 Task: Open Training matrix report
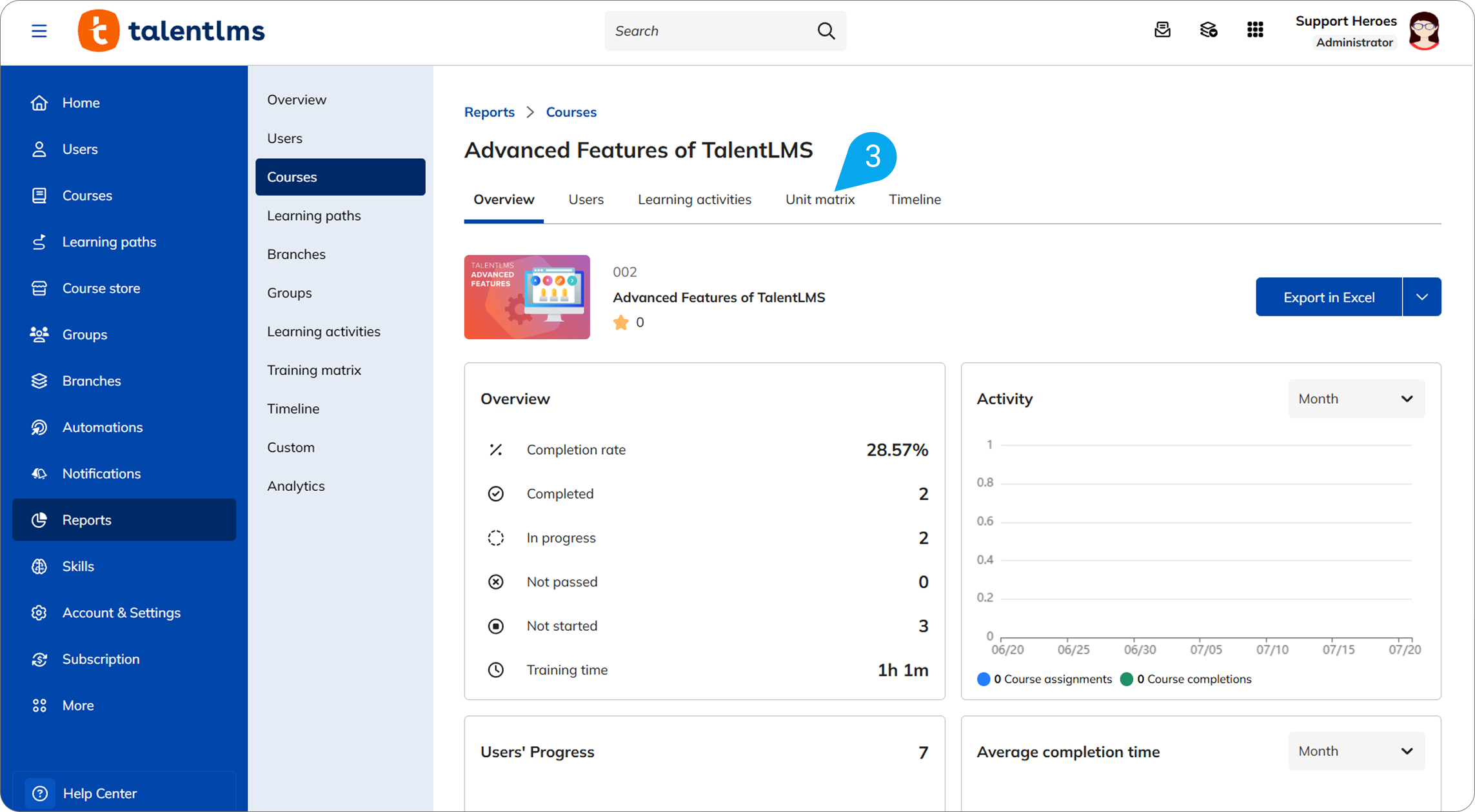314,370
